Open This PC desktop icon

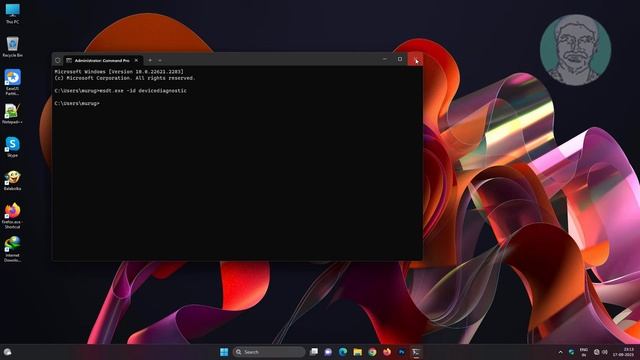point(12,13)
